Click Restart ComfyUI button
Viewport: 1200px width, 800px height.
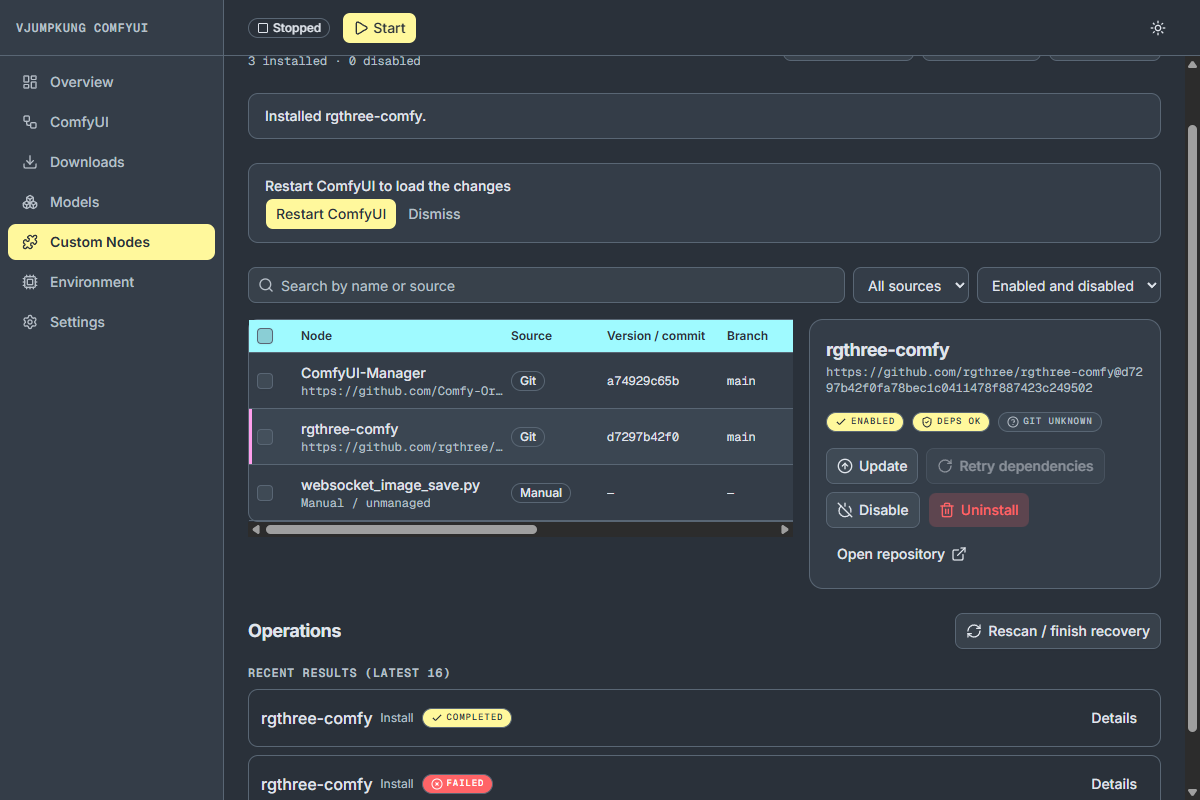(x=330, y=214)
